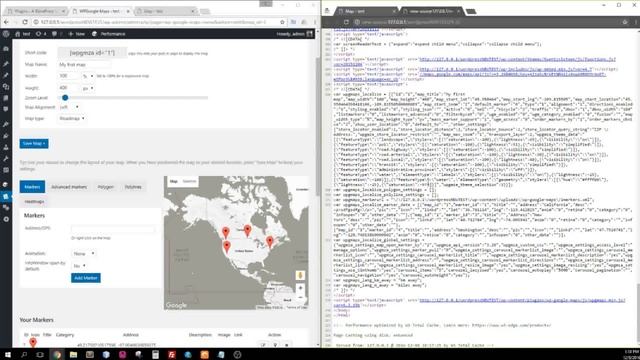Image resolution: width=640 pixels, height=360 pixels.
Task: Select the California map marker pin
Action: tap(227, 247)
